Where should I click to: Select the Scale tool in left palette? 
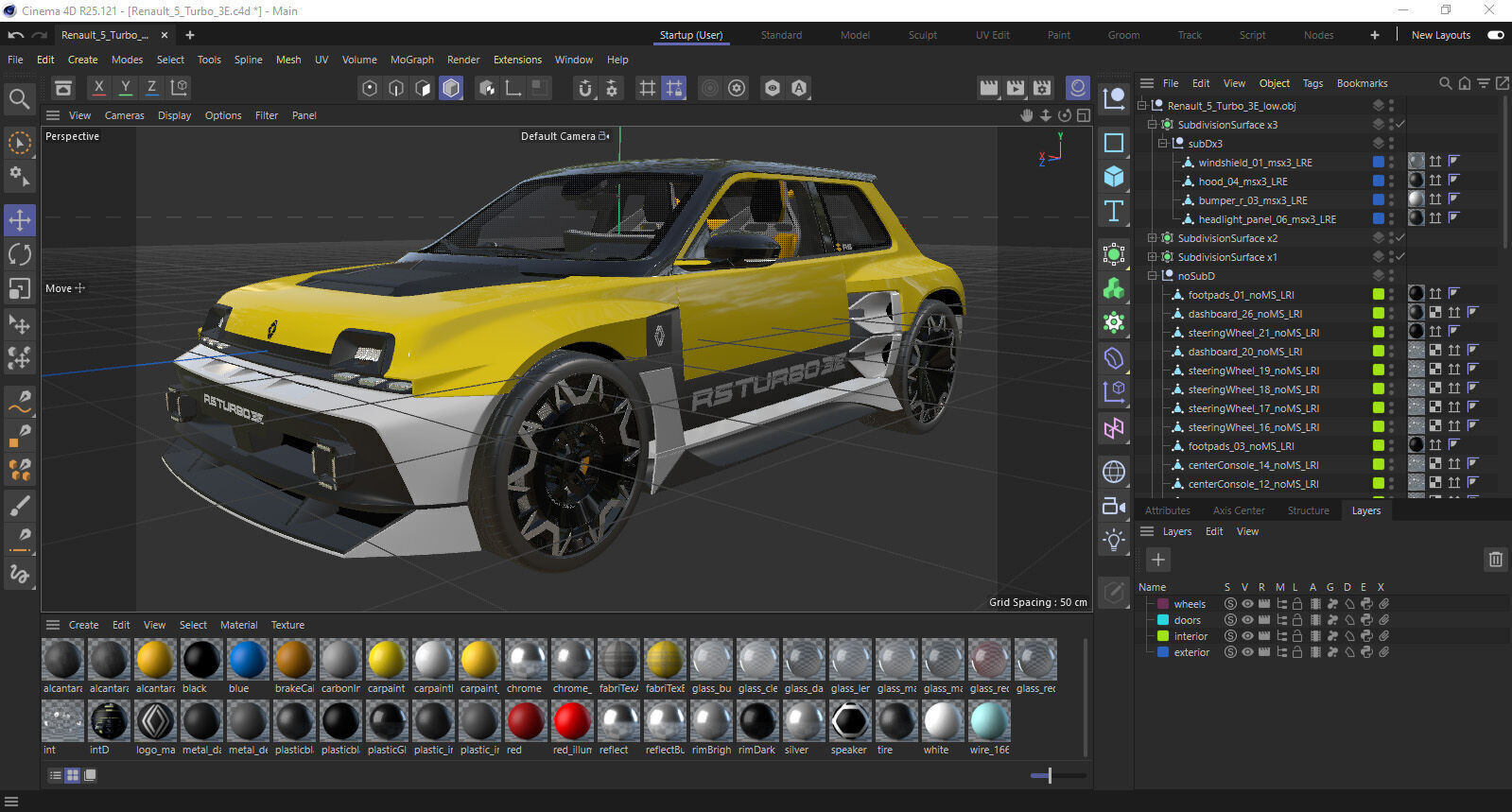(x=20, y=288)
